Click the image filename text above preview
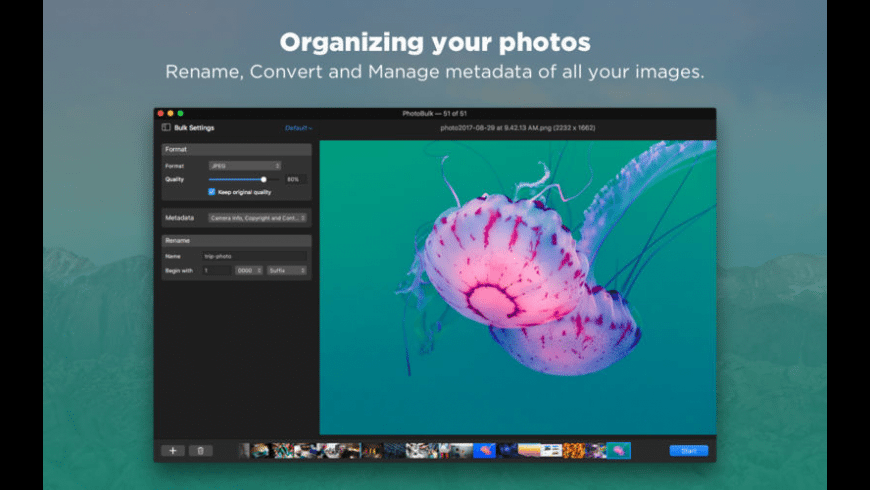The height and width of the screenshot is (490, 870). tap(518, 128)
